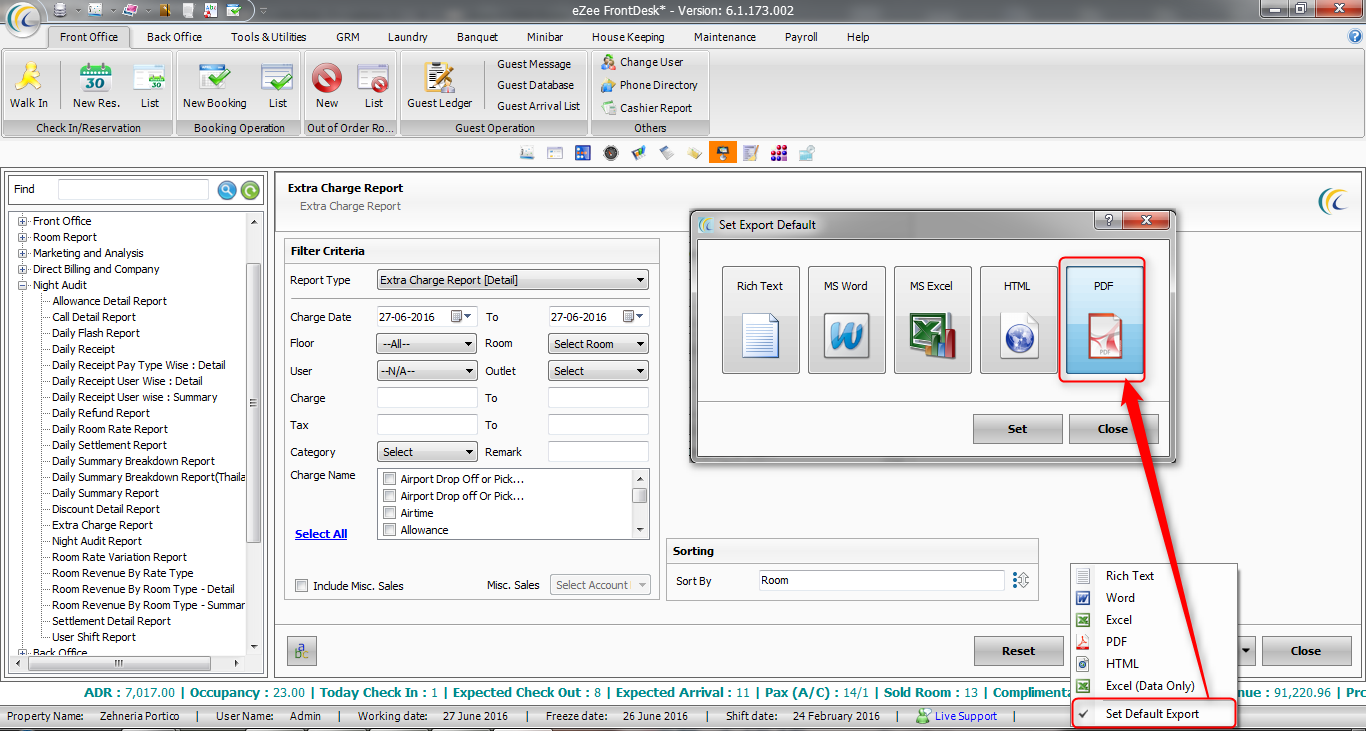Open the Floor dropdown
Screen dimensions: 1366x731
427,344
